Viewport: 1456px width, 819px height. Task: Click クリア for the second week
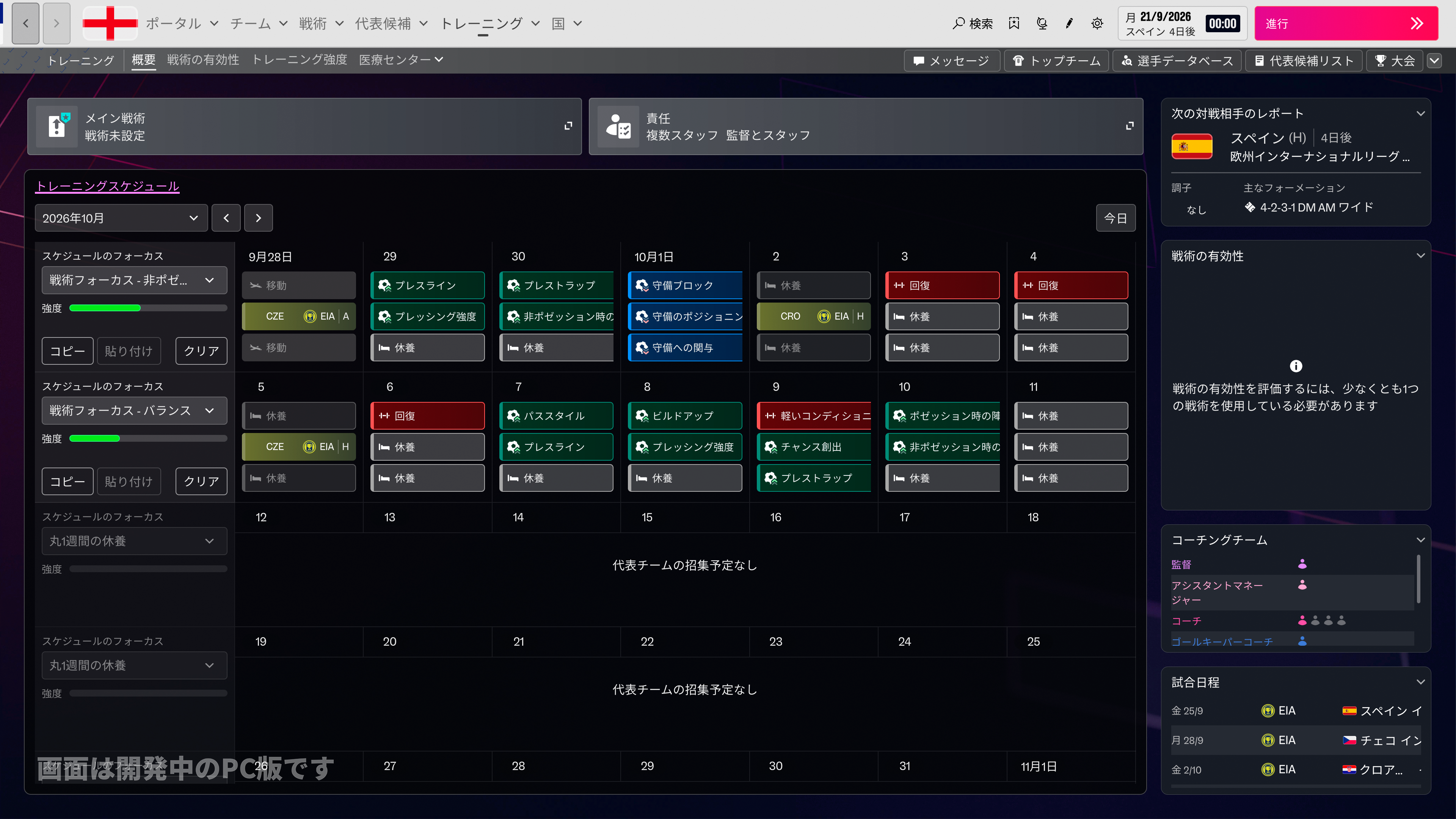pyautogui.click(x=201, y=481)
